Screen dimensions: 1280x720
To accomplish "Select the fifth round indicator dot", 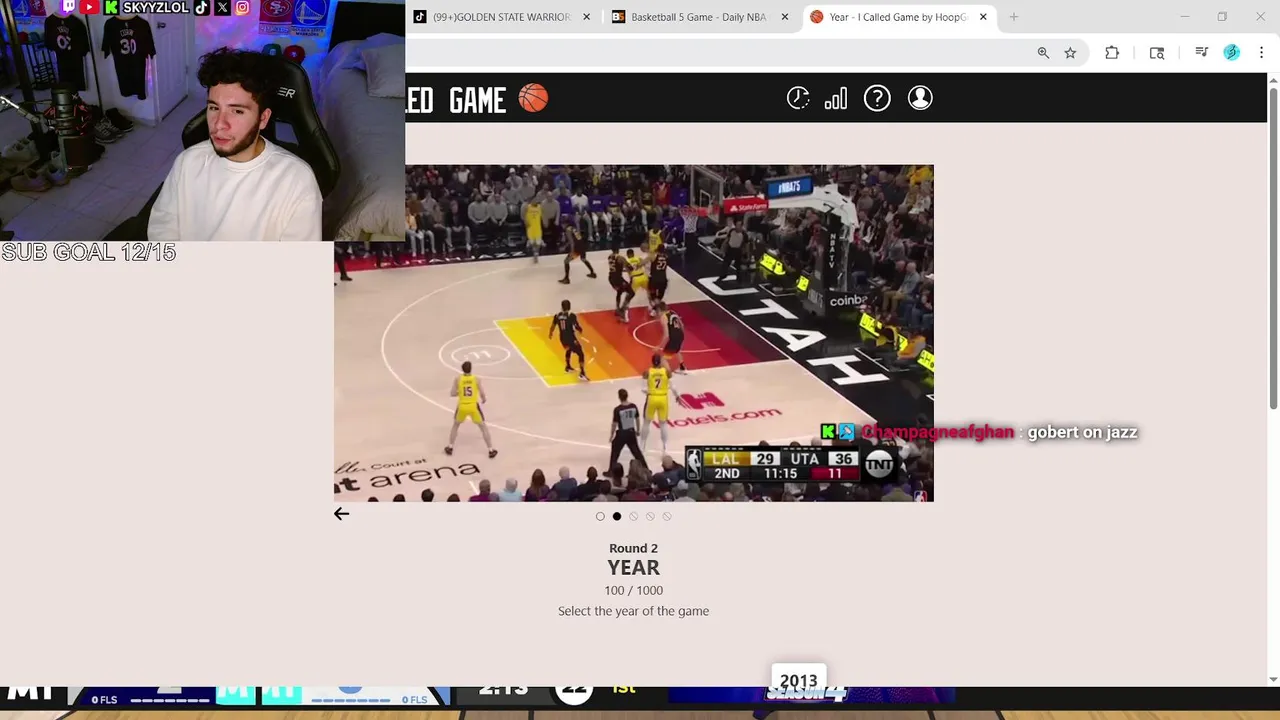I will 667,516.
